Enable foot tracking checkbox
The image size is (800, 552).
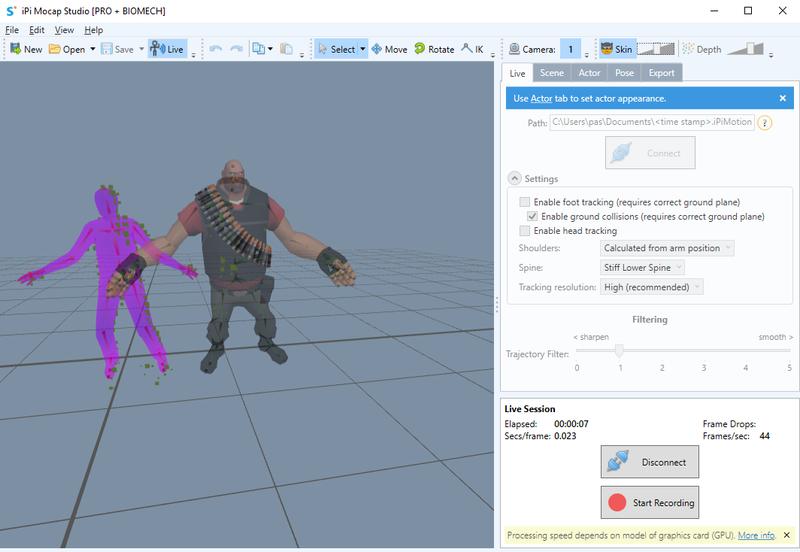[526, 202]
